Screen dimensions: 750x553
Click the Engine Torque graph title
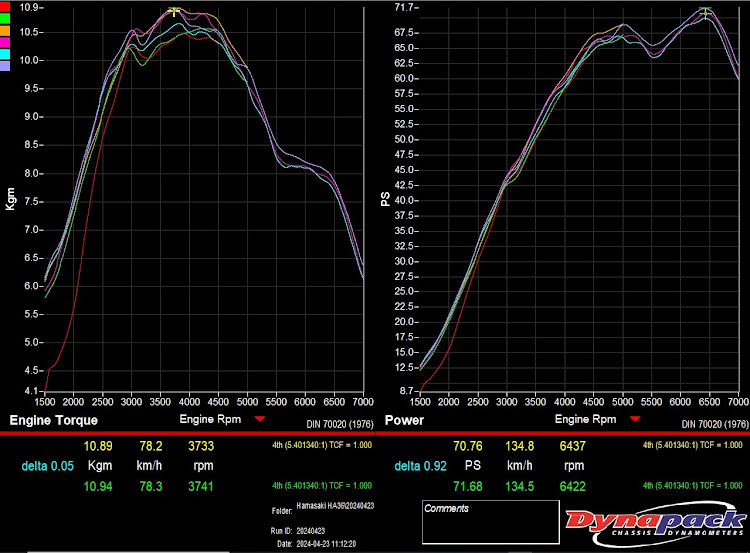(x=54, y=420)
